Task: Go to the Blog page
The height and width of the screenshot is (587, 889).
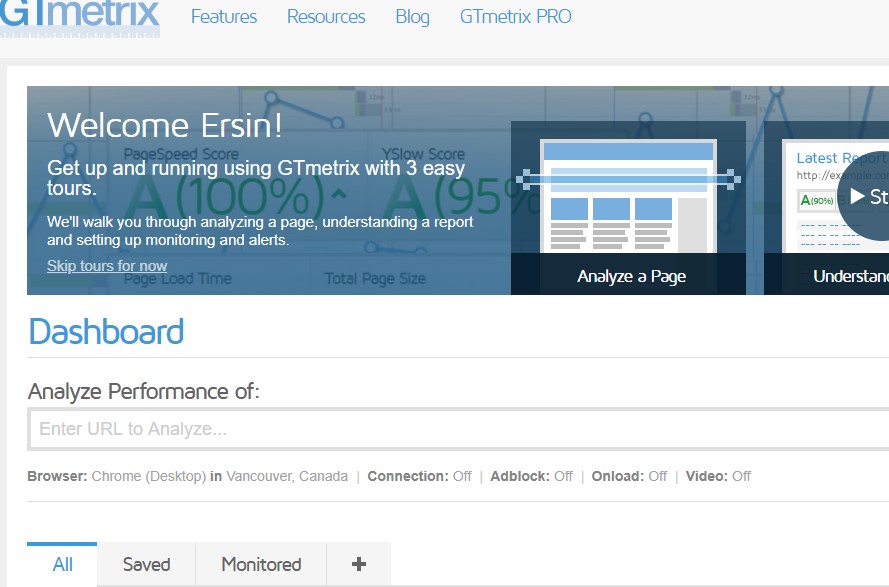Action: [x=412, y=17]
